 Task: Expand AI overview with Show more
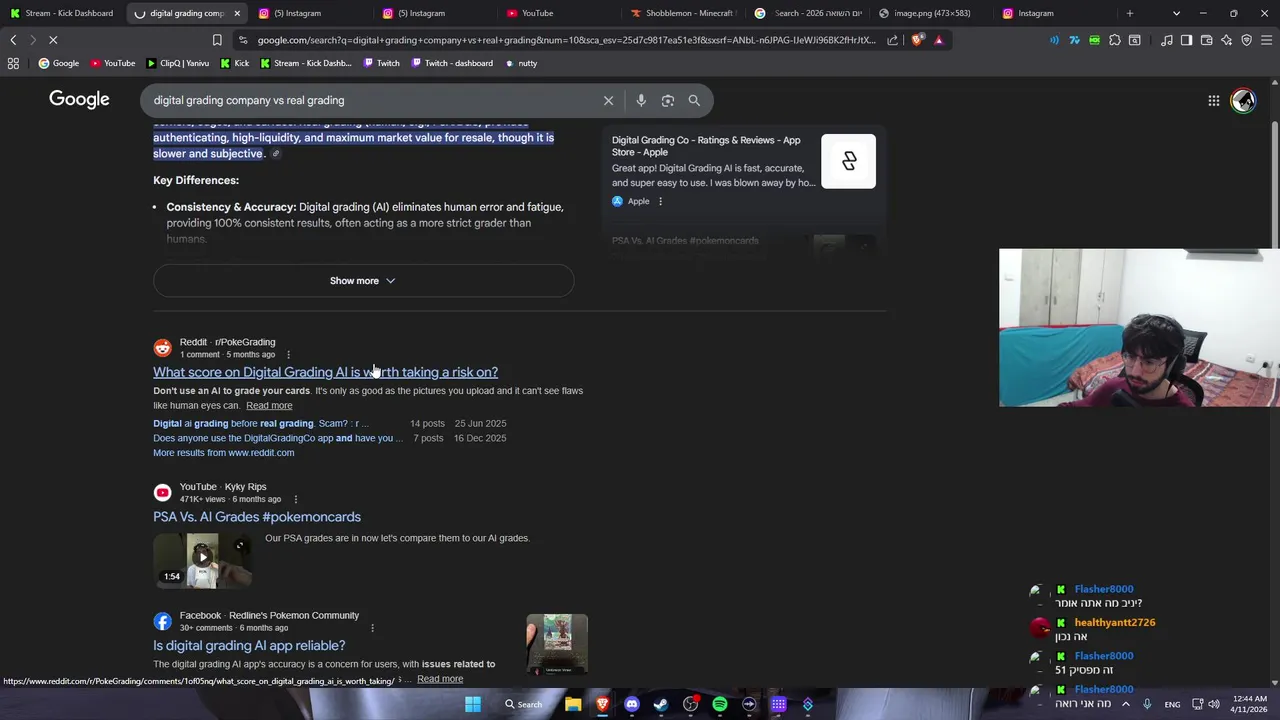tap(363, 281)
